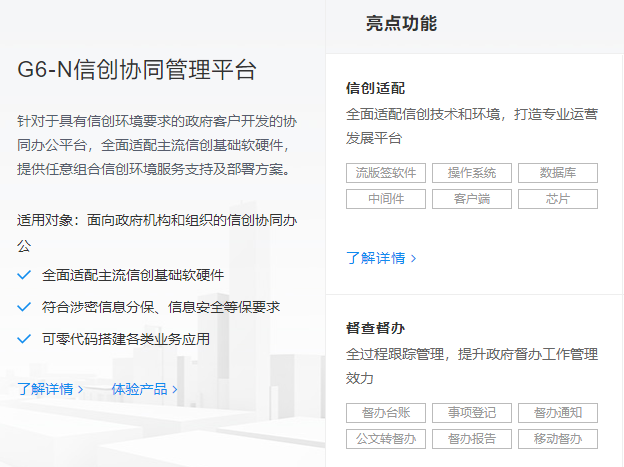Screen dimensions: 624x467
Task: Click the 事项登记 tag
Action: (472, 413)
